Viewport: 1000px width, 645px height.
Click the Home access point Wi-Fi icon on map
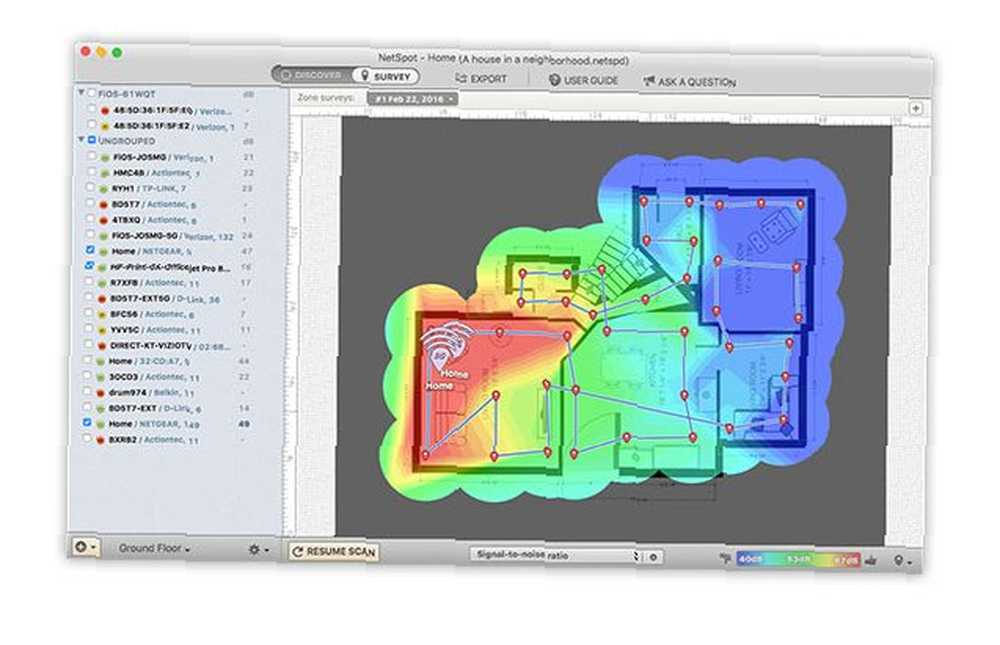pyautogui.click(x=445, y=345)
